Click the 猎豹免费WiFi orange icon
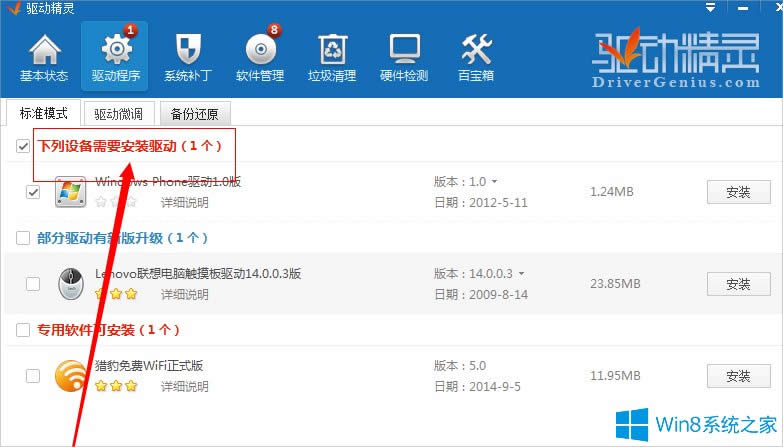Viewport: 783px width, 447px height. 70,376
